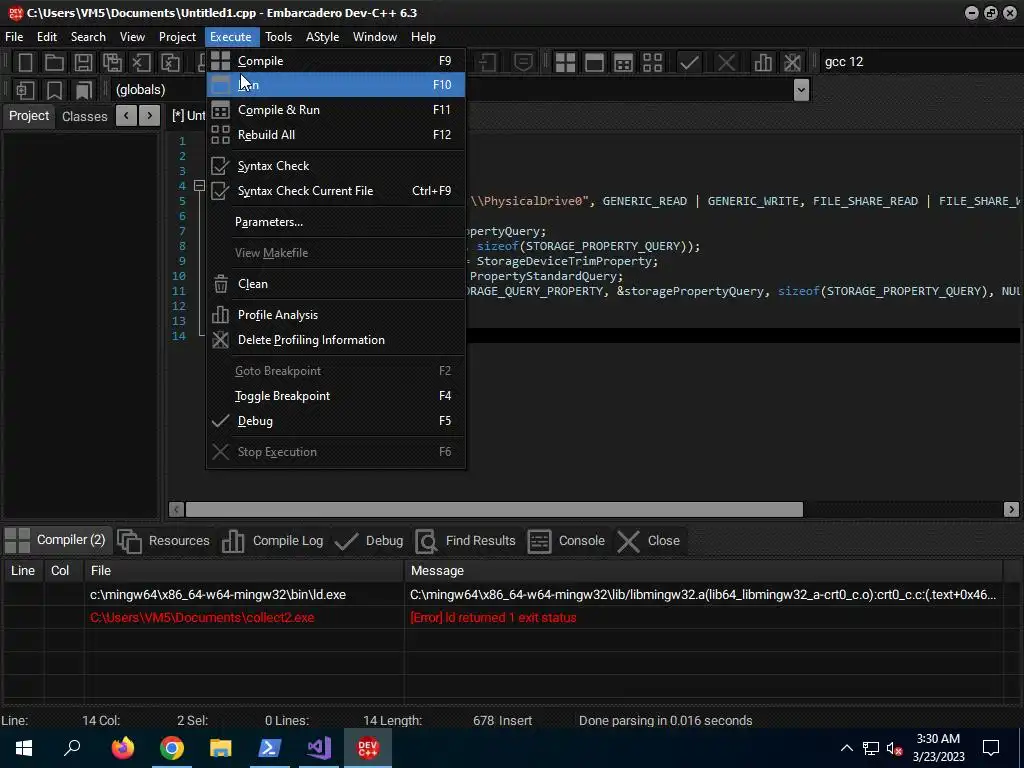Select Rebuild All menu entry
The image size is (1024, 768).
336,135
